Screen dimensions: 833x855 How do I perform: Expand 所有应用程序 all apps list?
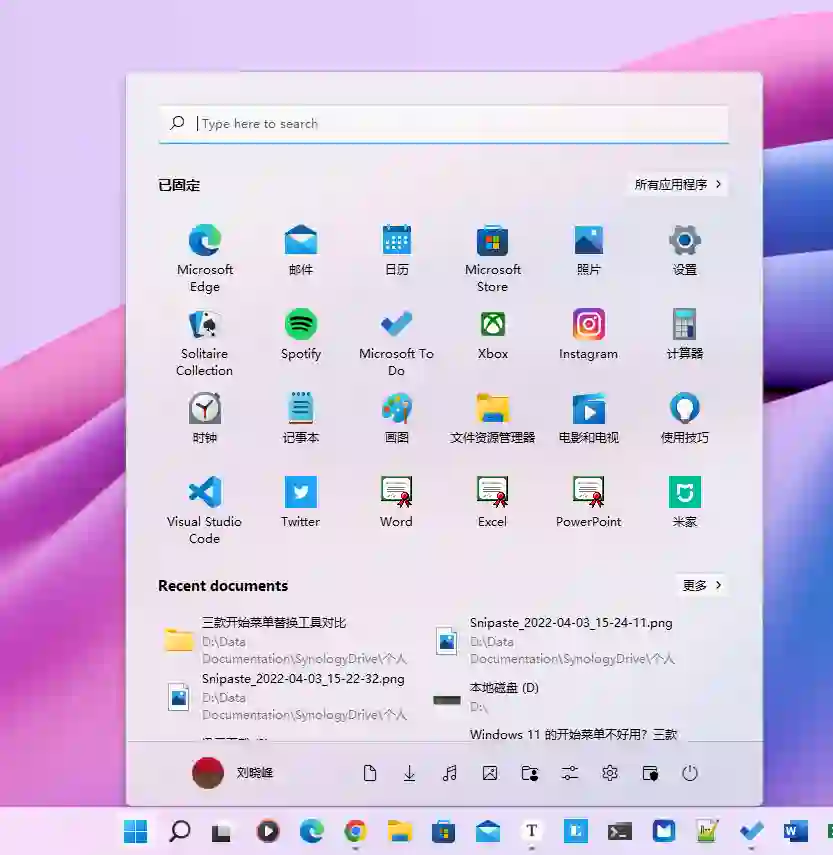pos(678,184)
